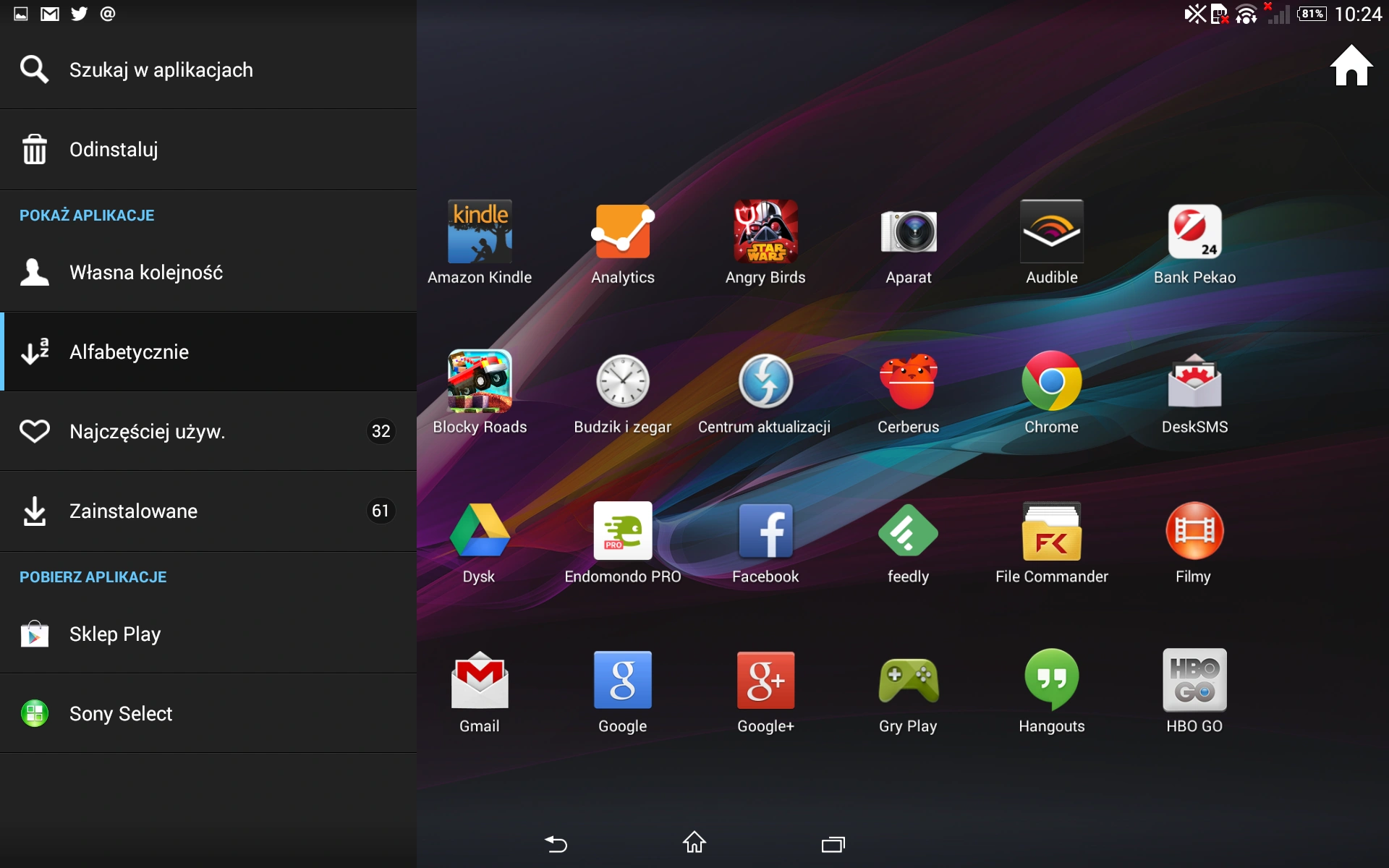
Task: Launch Endomondo PRO
Action: click(622, 542)
